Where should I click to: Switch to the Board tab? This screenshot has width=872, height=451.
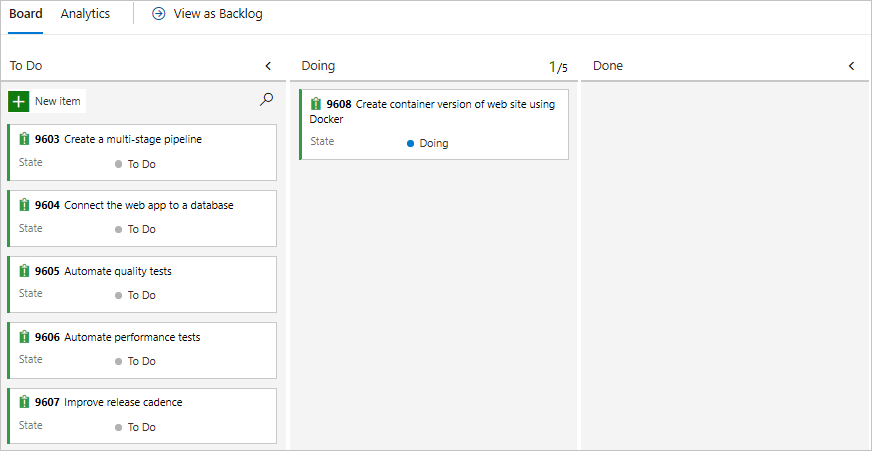(26, 15)
